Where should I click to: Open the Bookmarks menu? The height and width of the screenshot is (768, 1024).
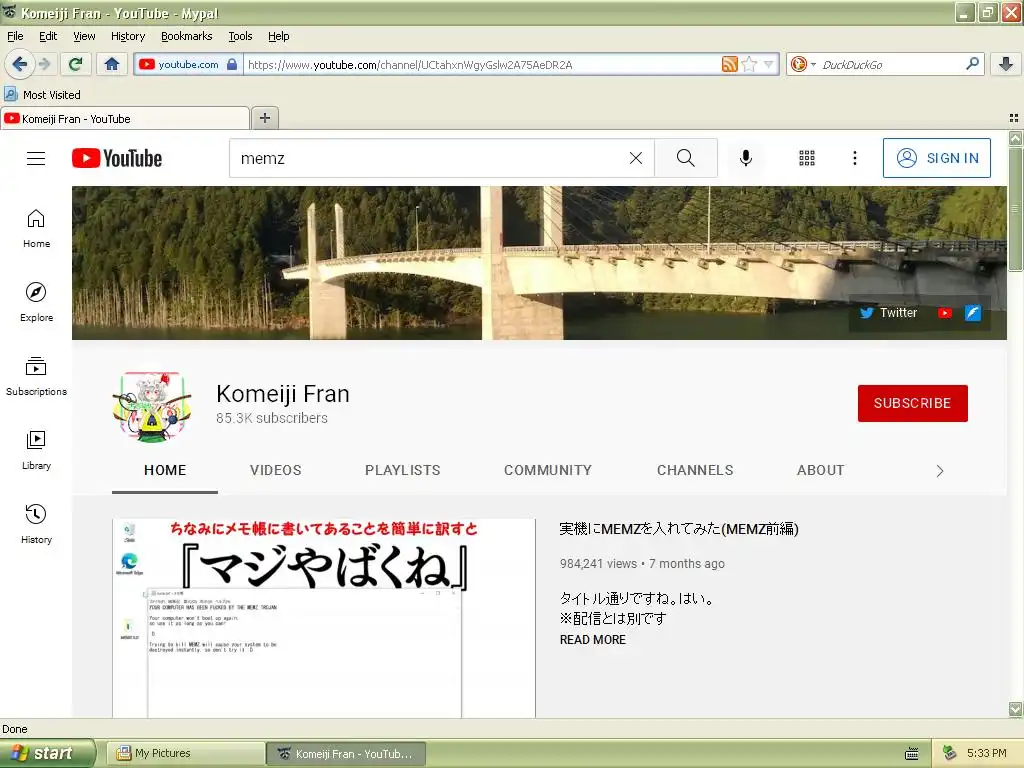[187, 36]
